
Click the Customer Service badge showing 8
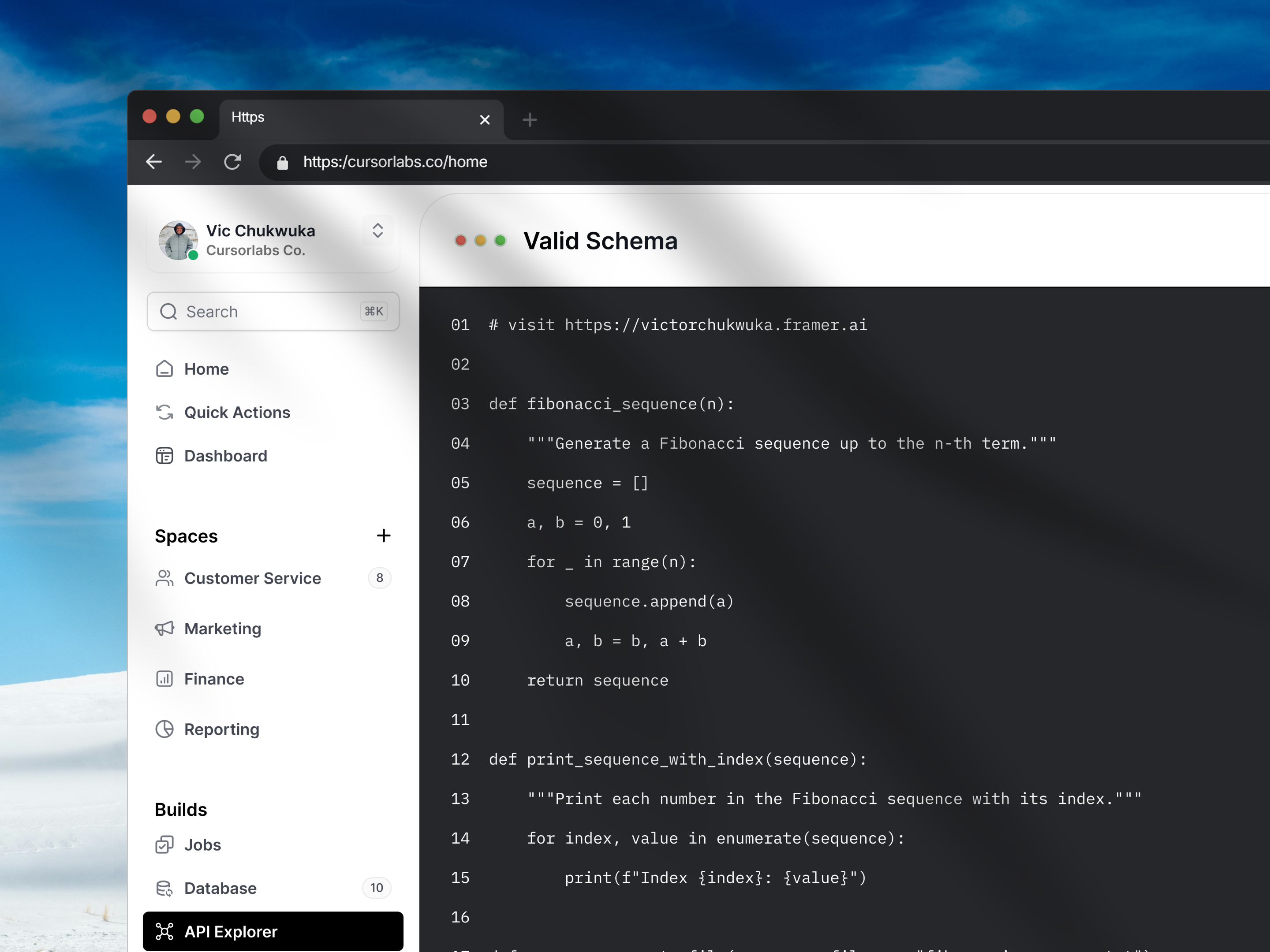point(380,578)
